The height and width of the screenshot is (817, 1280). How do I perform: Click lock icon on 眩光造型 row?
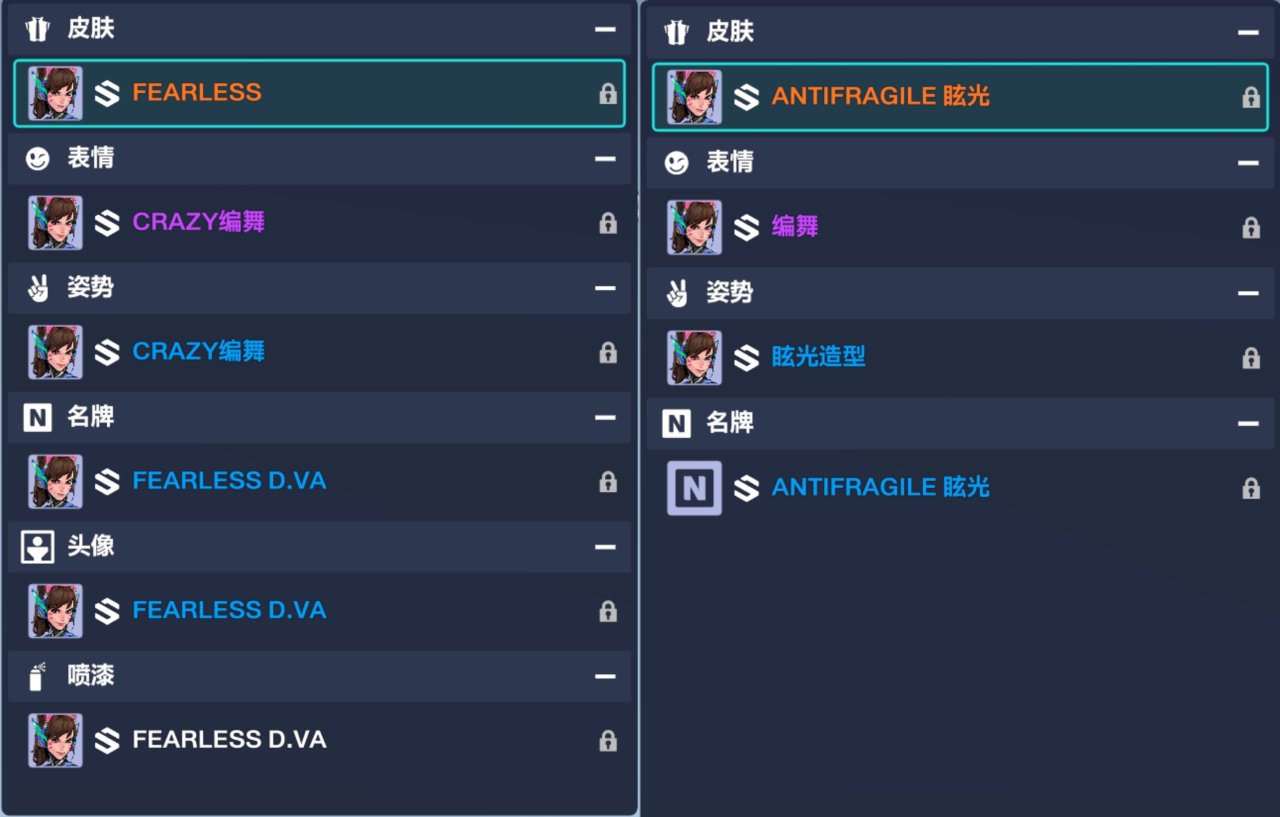pos(1250,358)
